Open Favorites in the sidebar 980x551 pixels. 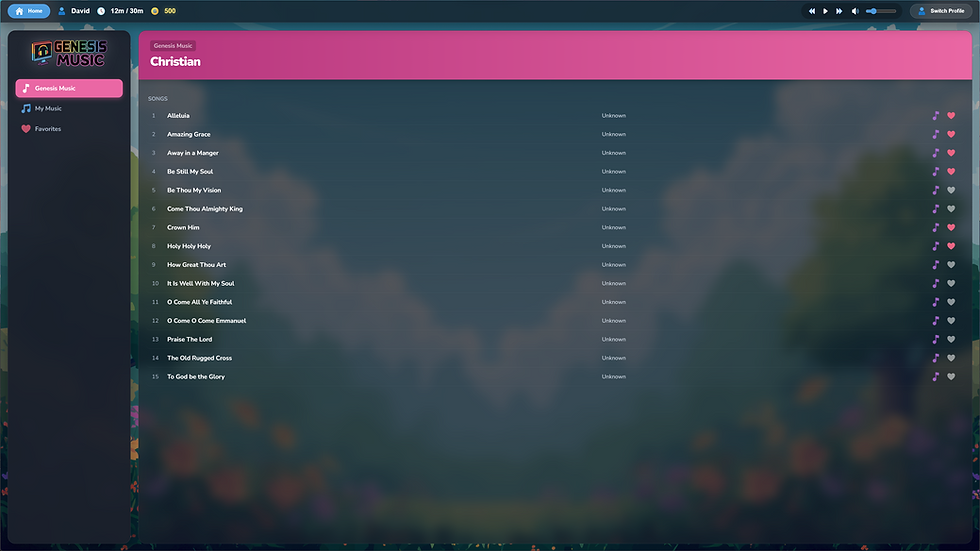tap(69, 129)
